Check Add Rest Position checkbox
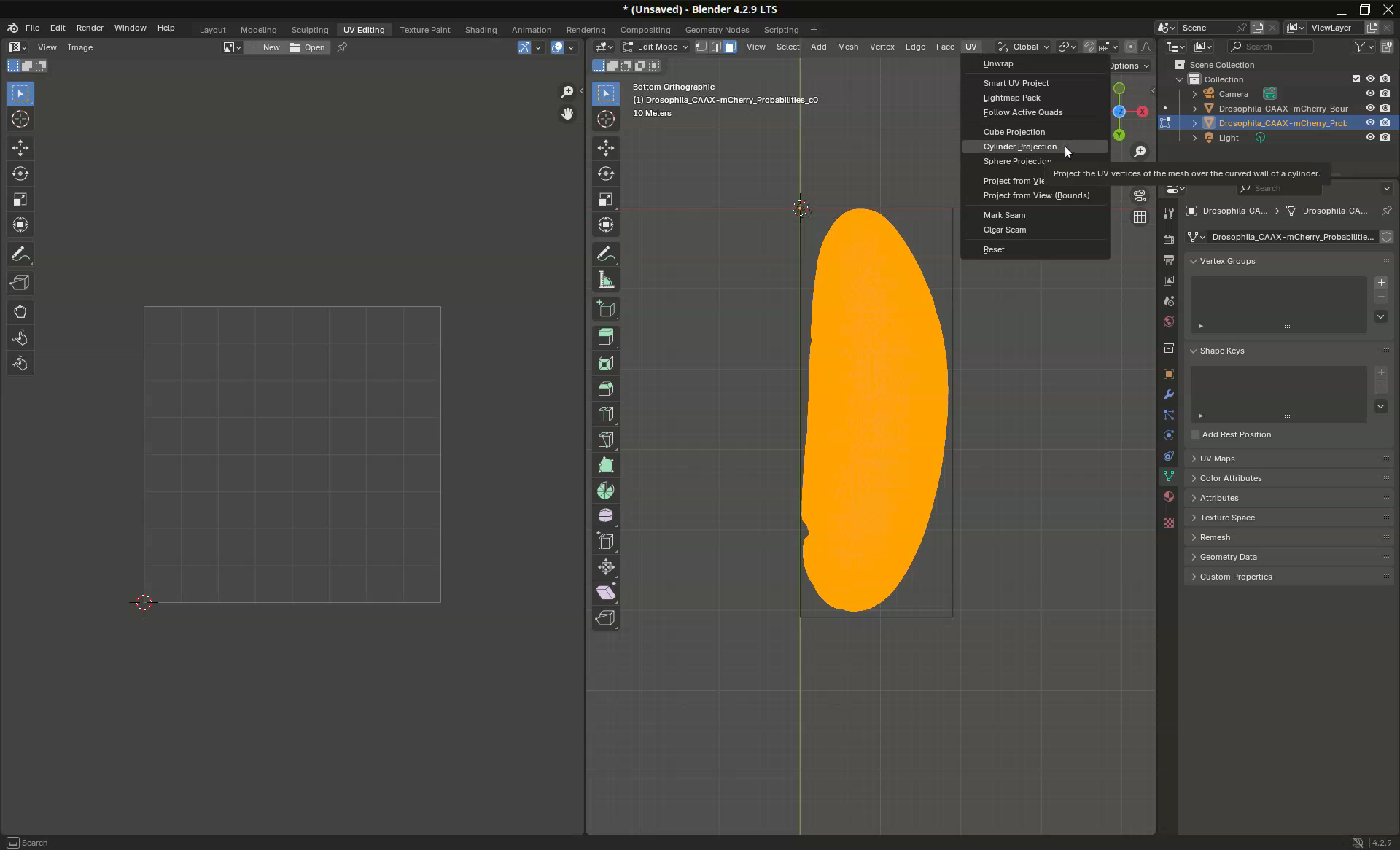Viewport: 1400px width, 850px height. pos(1195,434)
